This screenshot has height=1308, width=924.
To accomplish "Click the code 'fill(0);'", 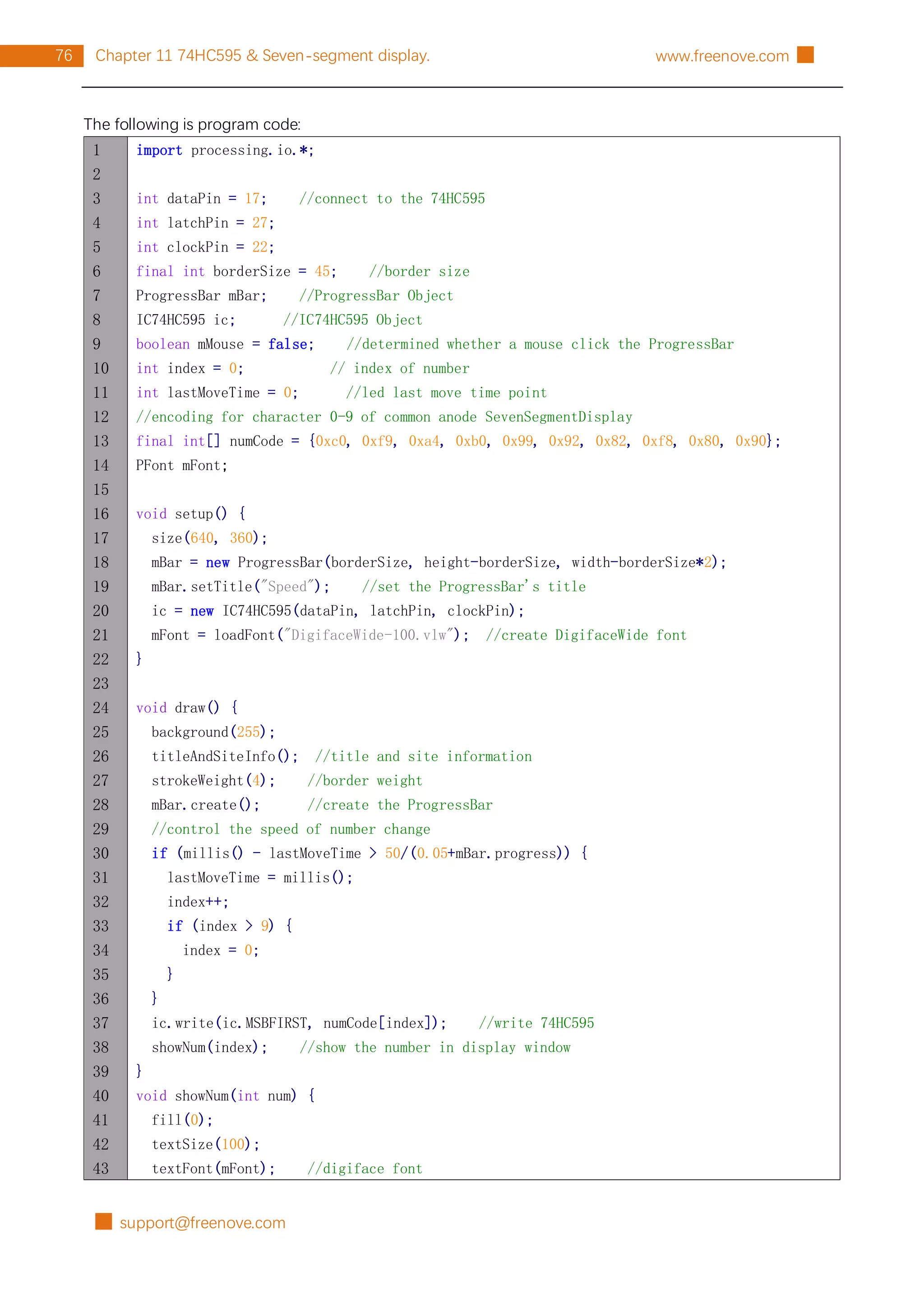I will pyautogui.click(x=182, y=1120).
